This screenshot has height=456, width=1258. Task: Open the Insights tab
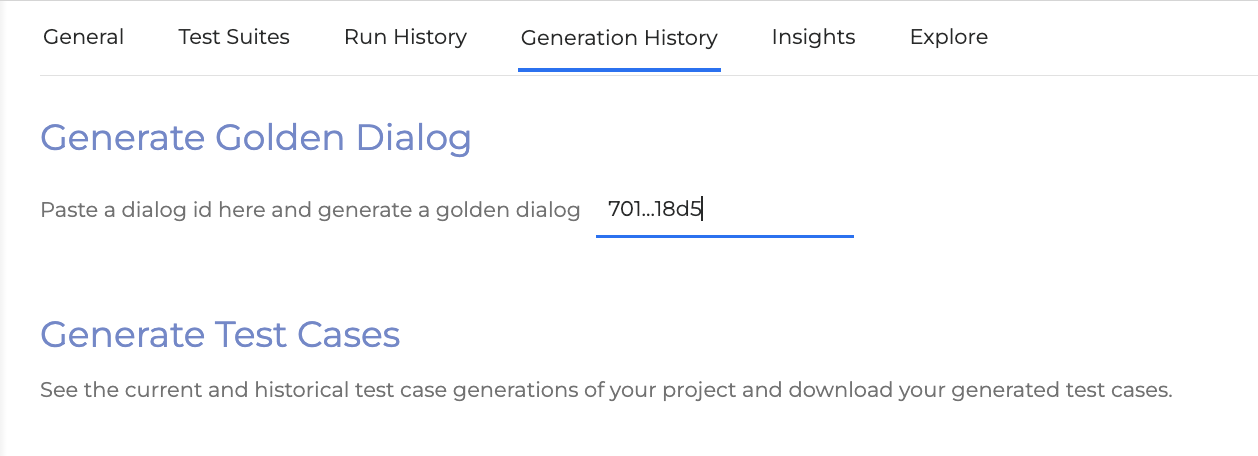[x=813, y=38]
